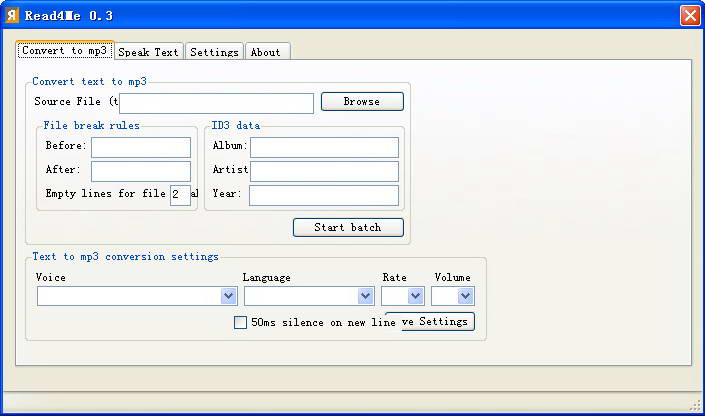Click the After rule input field
705x416 pixels.
click(141, 171)
